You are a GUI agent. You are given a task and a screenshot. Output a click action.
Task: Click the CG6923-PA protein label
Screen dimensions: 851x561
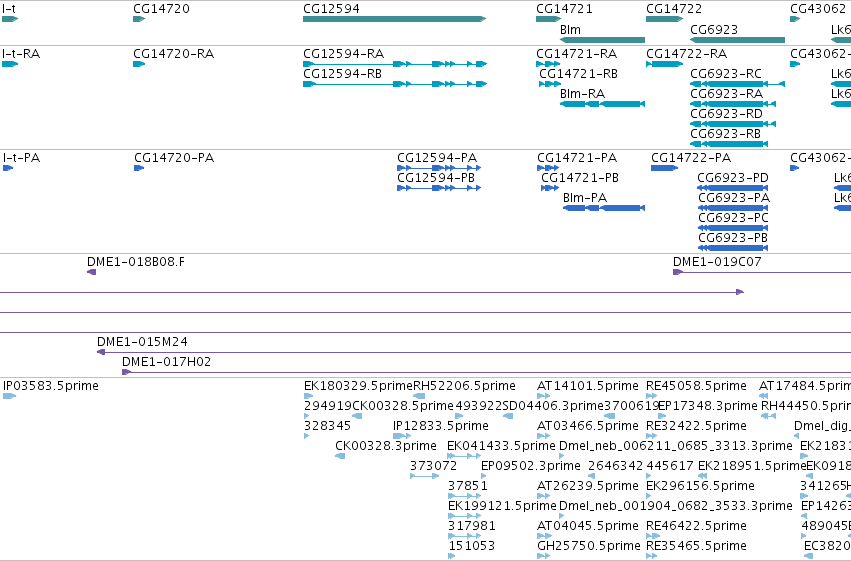pyautogui.click(x=734, y=198)
